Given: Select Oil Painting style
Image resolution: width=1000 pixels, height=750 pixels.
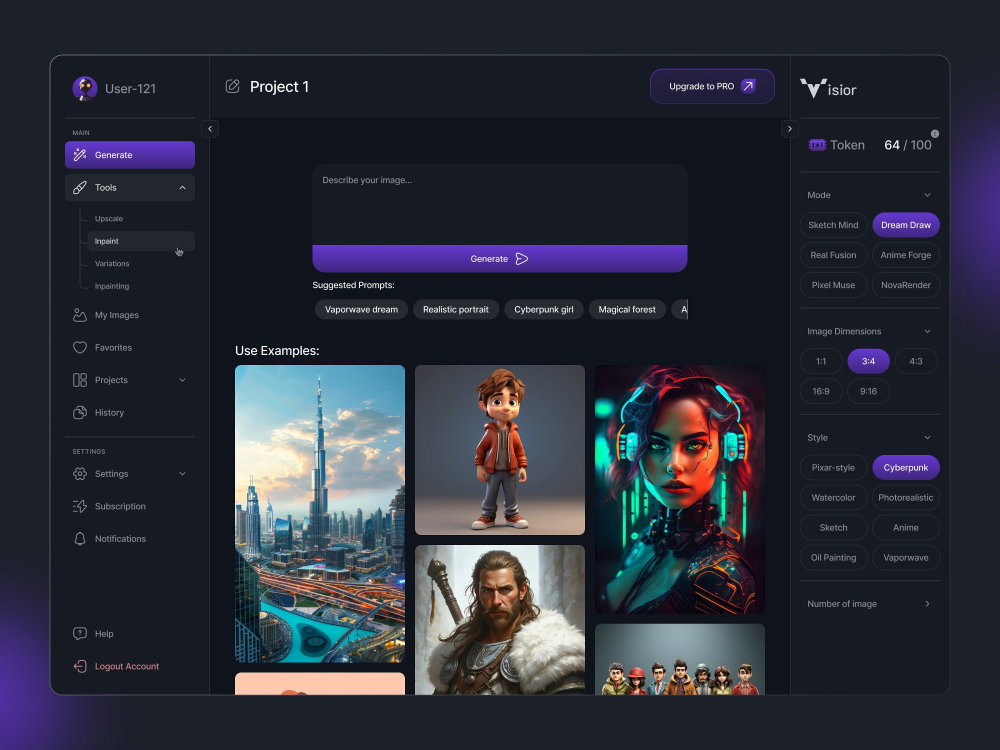Looking at the screenshot, I should pos(833,557).
